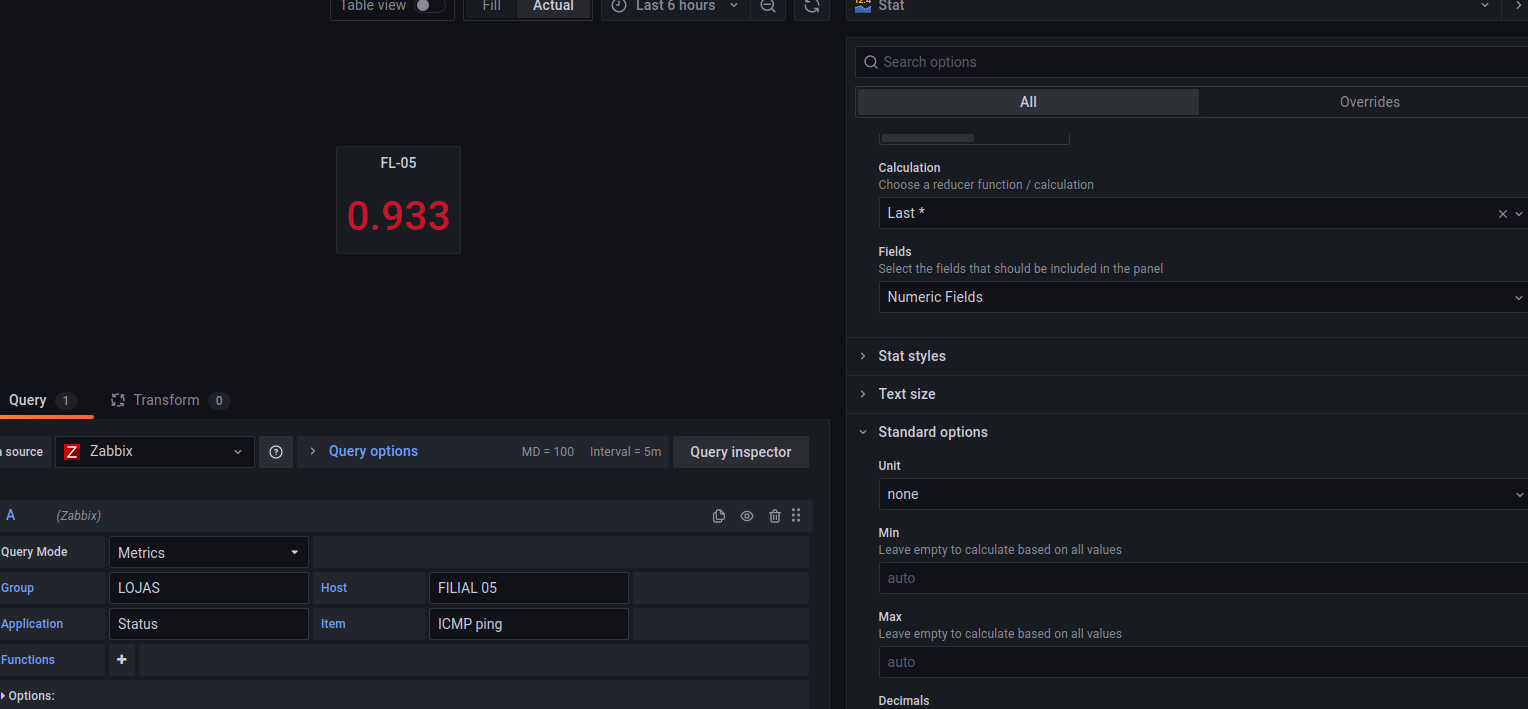Open the Query Mode Metrics dropdown

coord(208,552)
